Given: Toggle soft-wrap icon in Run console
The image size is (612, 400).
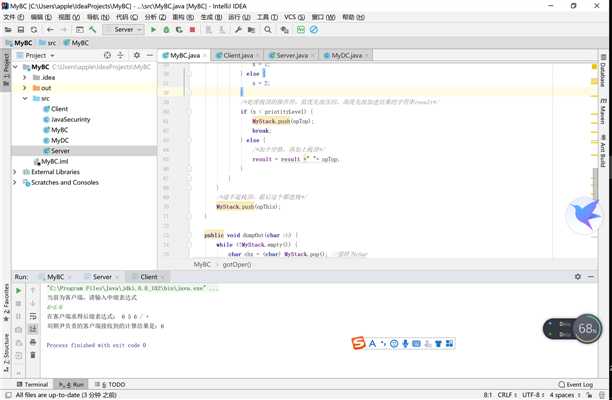Looking at the screenshot, I should (33, 316).
